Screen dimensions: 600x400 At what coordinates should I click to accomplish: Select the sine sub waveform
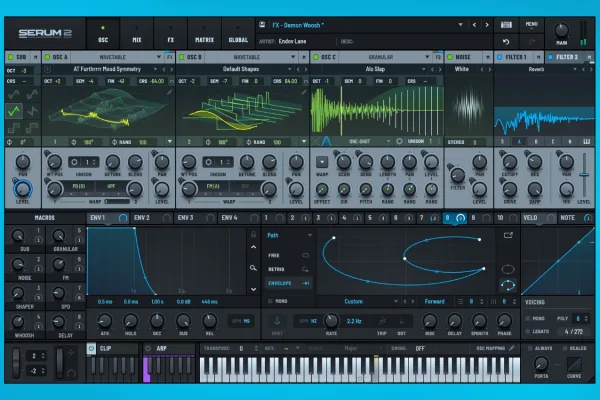point(14,94)
